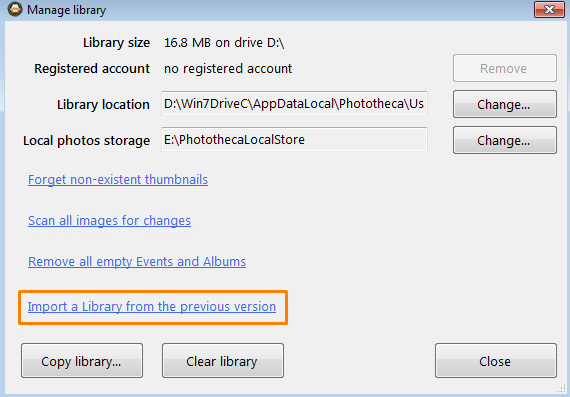This screenshot has width=570, height=397.
Task: Click the 16.8 MB on drive D:\ text
Action: coord(224,43)
